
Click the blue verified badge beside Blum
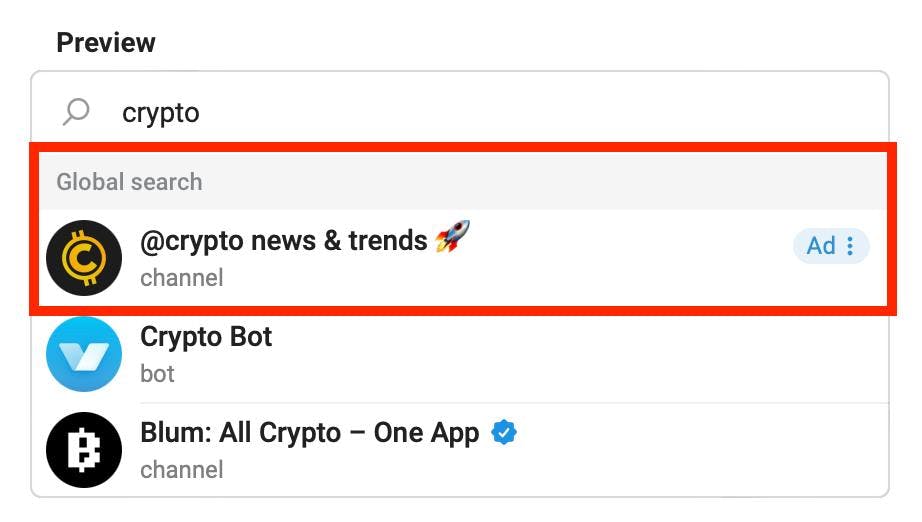pyautogui.click(x=504, y=433)
